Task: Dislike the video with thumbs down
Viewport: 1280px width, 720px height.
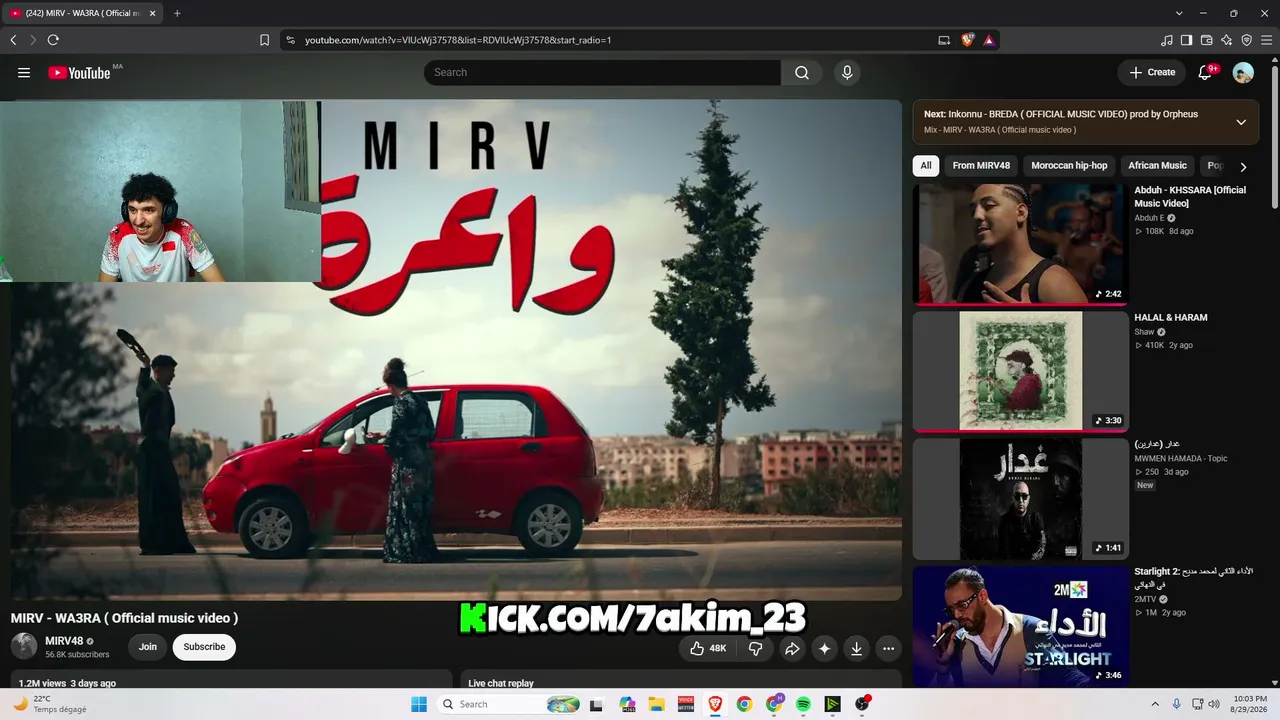Action: (755, 648)
